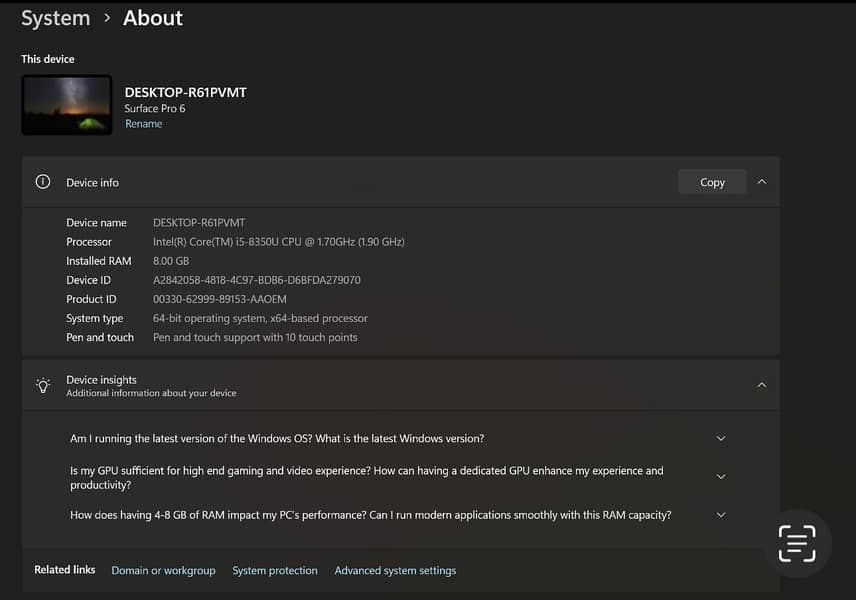Image resolution: width=856 pixels, height=600 pixels.
Task: Collapse the Device info section chevron
Action: (x=762, y=182)
